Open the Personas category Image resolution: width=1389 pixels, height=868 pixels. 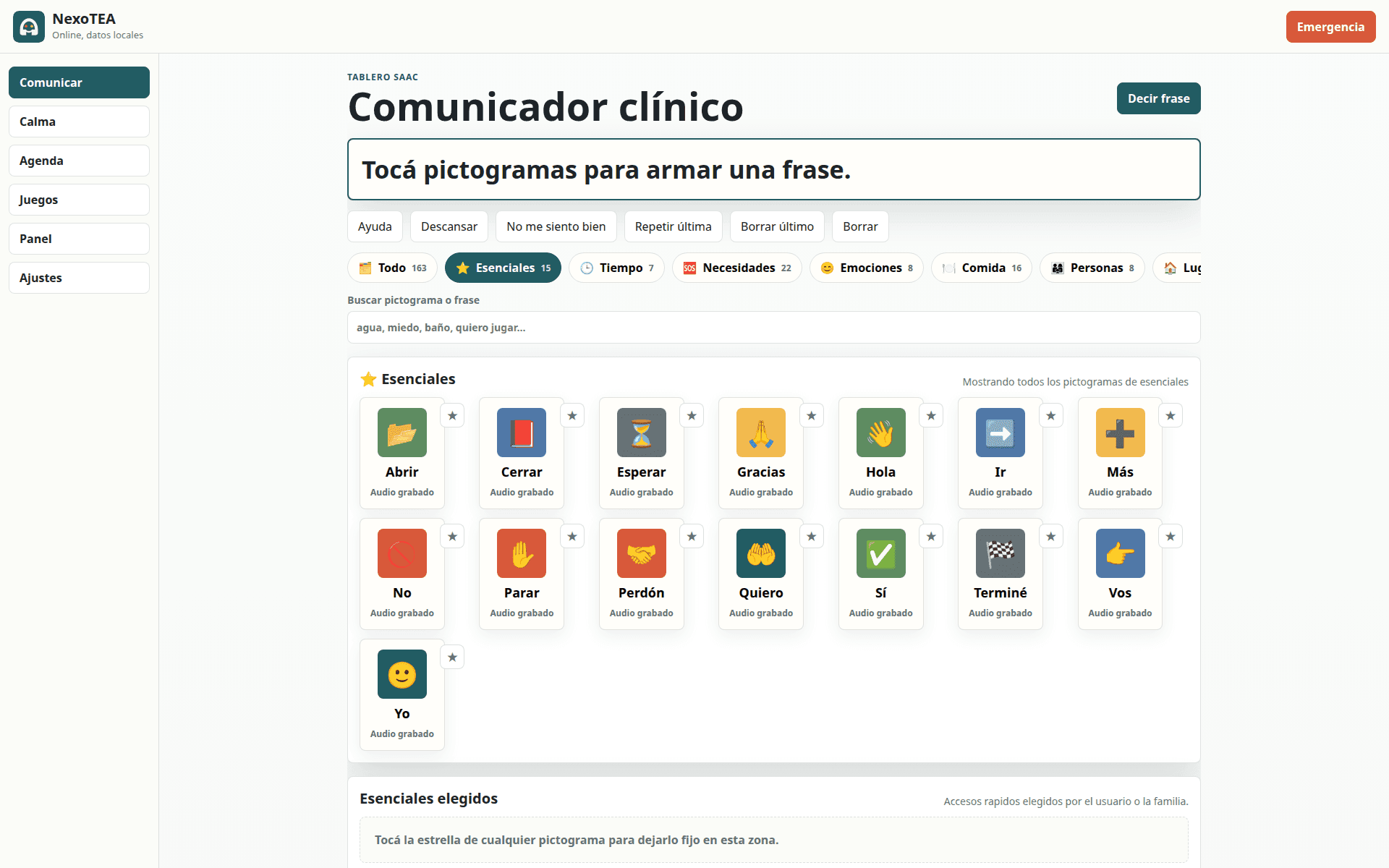pos(1092,268)
